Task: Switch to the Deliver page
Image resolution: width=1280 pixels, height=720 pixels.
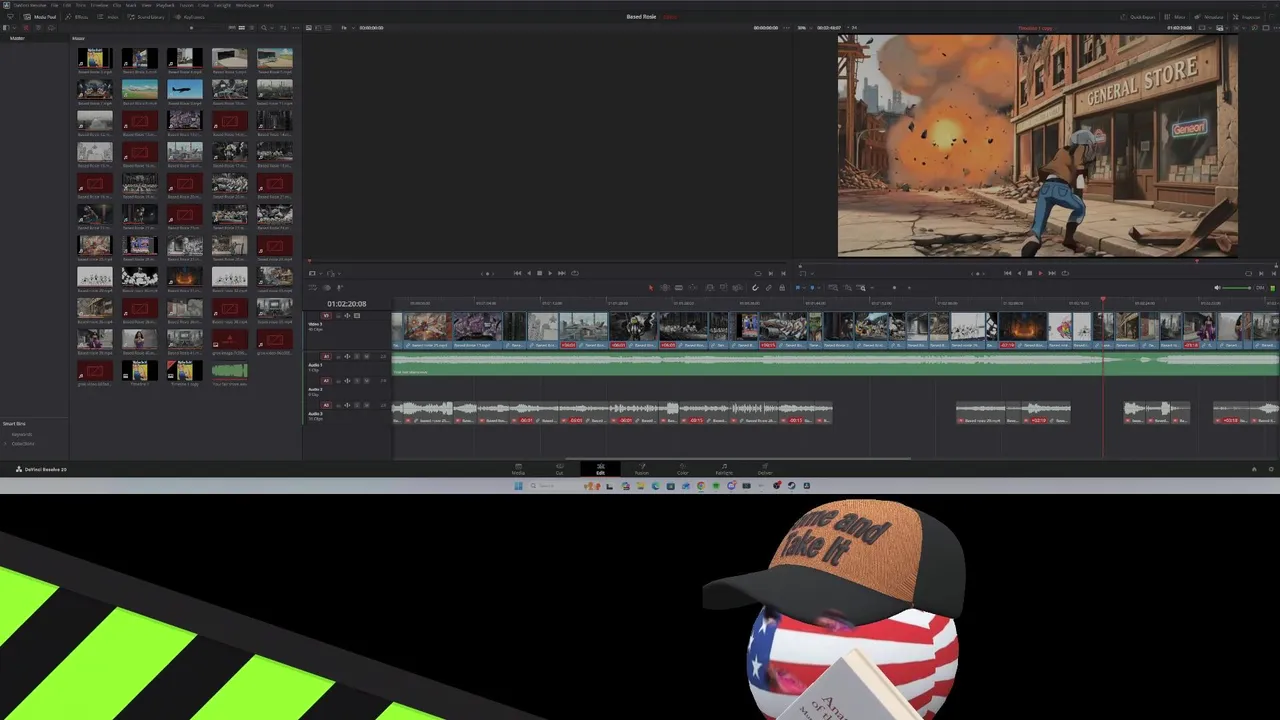Action: [765, 469]
